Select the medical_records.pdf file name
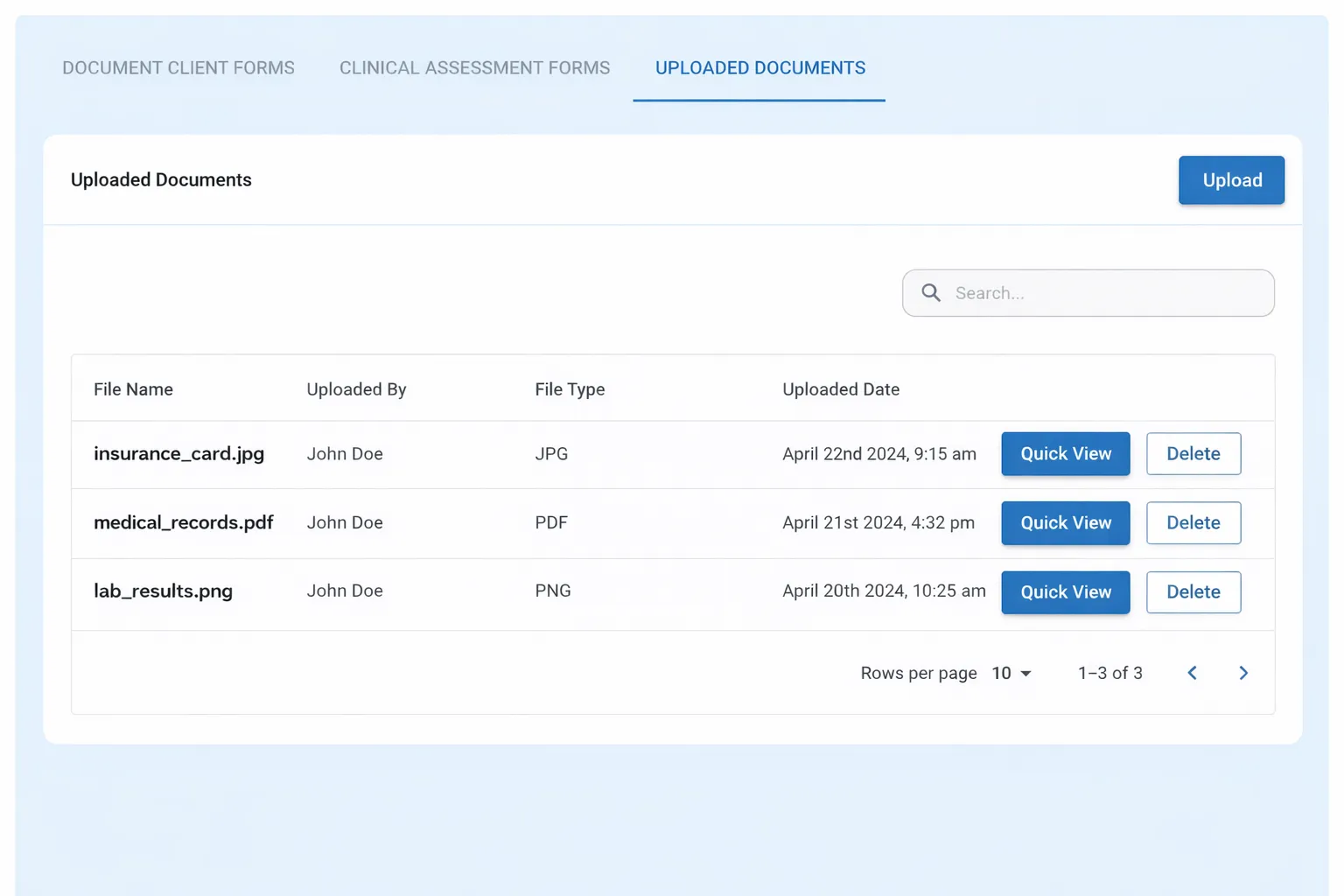Image resolution: width=1344 pixels, height=896 pixels. click(x=183, y=522)
